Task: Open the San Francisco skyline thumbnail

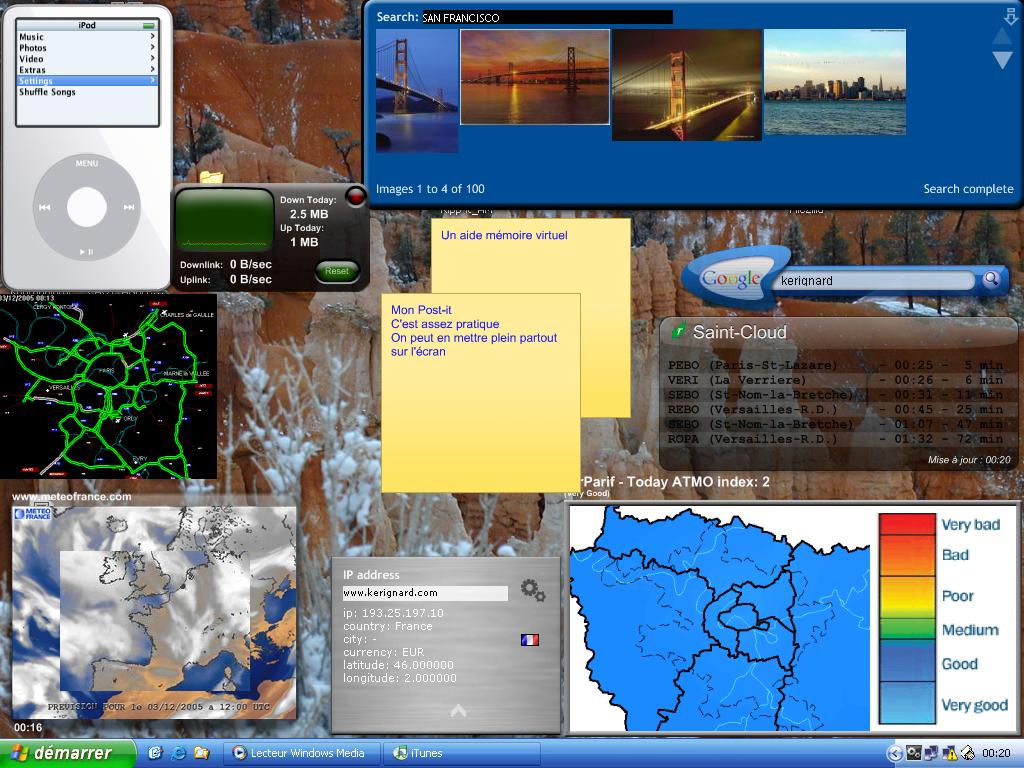Action: point(835,82)
